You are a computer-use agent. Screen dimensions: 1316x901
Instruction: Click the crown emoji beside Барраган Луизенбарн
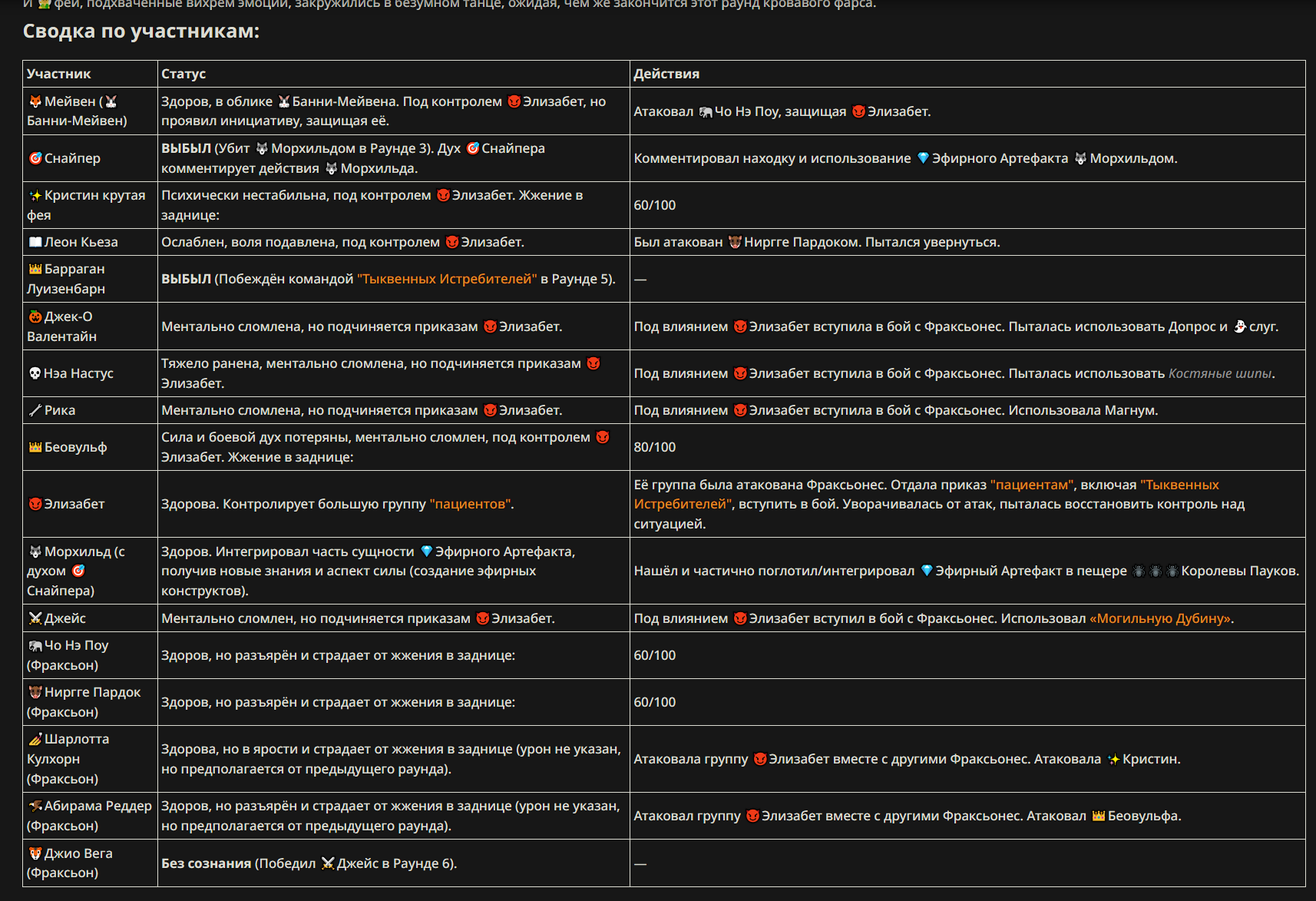point(35,269)
